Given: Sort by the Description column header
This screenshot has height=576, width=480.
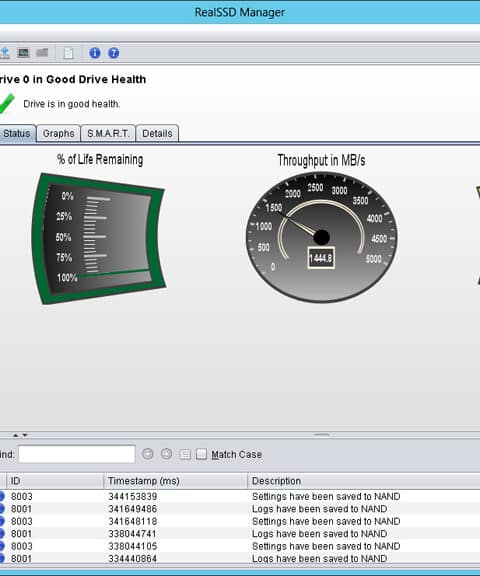Looking at the screenshot, I should tap(364, 481).
